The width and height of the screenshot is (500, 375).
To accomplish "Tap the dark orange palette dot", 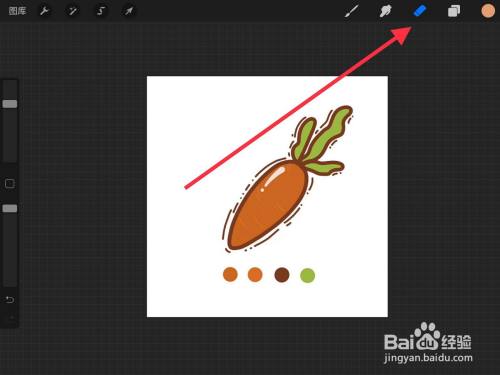I will point(230,274).
